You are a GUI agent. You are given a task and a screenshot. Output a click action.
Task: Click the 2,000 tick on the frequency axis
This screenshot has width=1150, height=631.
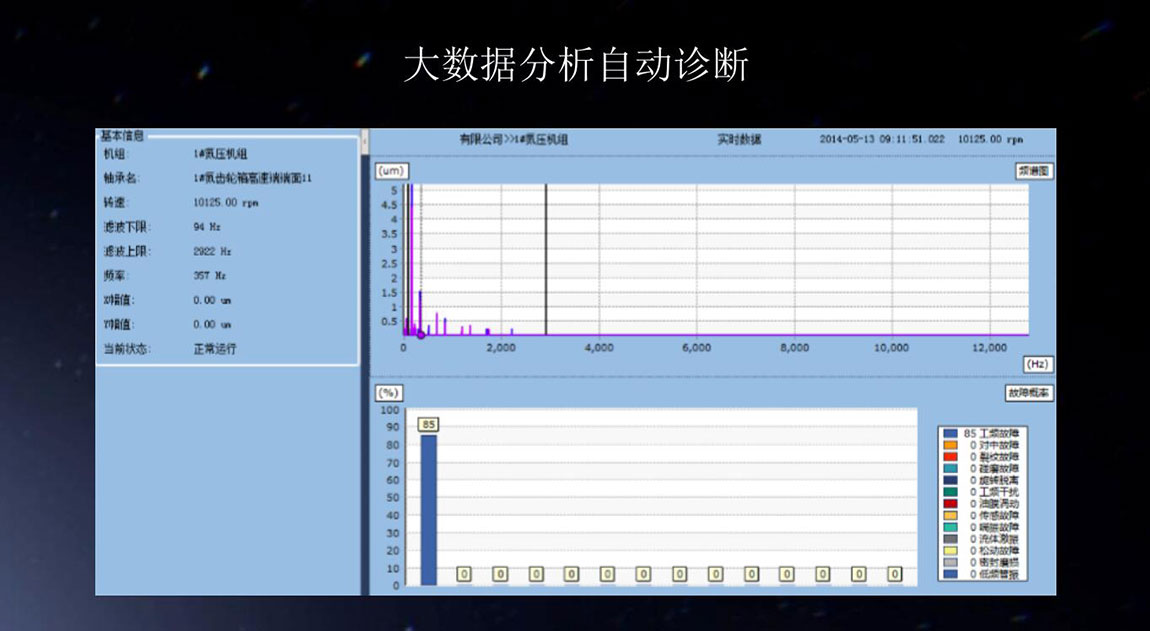[x=501, y=348]
